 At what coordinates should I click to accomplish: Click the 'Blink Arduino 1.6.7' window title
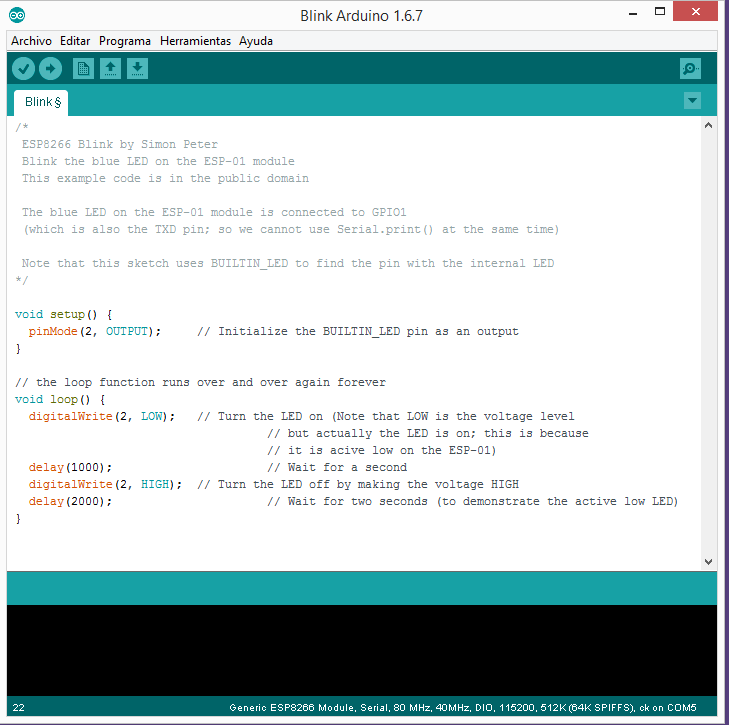click(361, 16)
